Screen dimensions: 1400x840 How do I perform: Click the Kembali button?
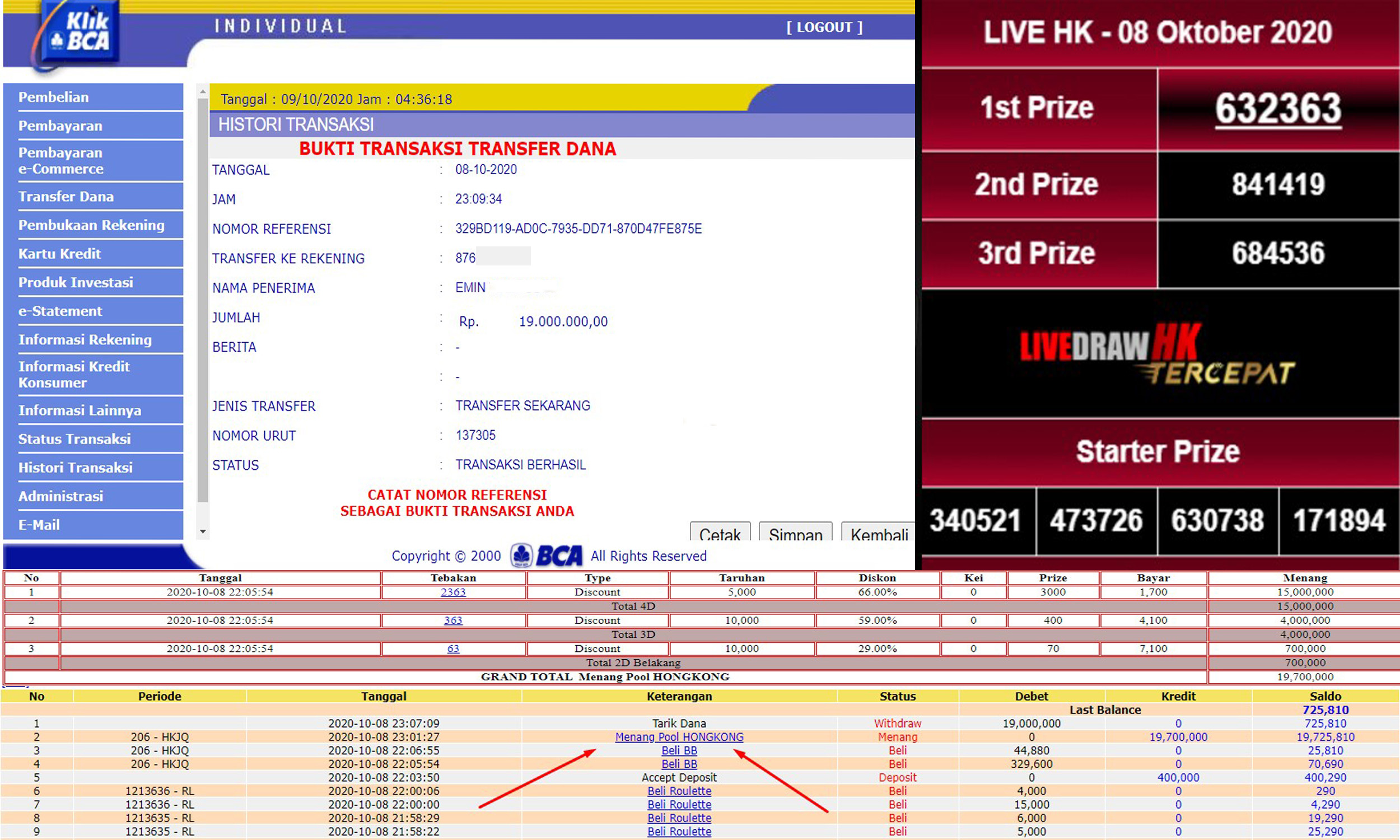[x=878, y=532]
